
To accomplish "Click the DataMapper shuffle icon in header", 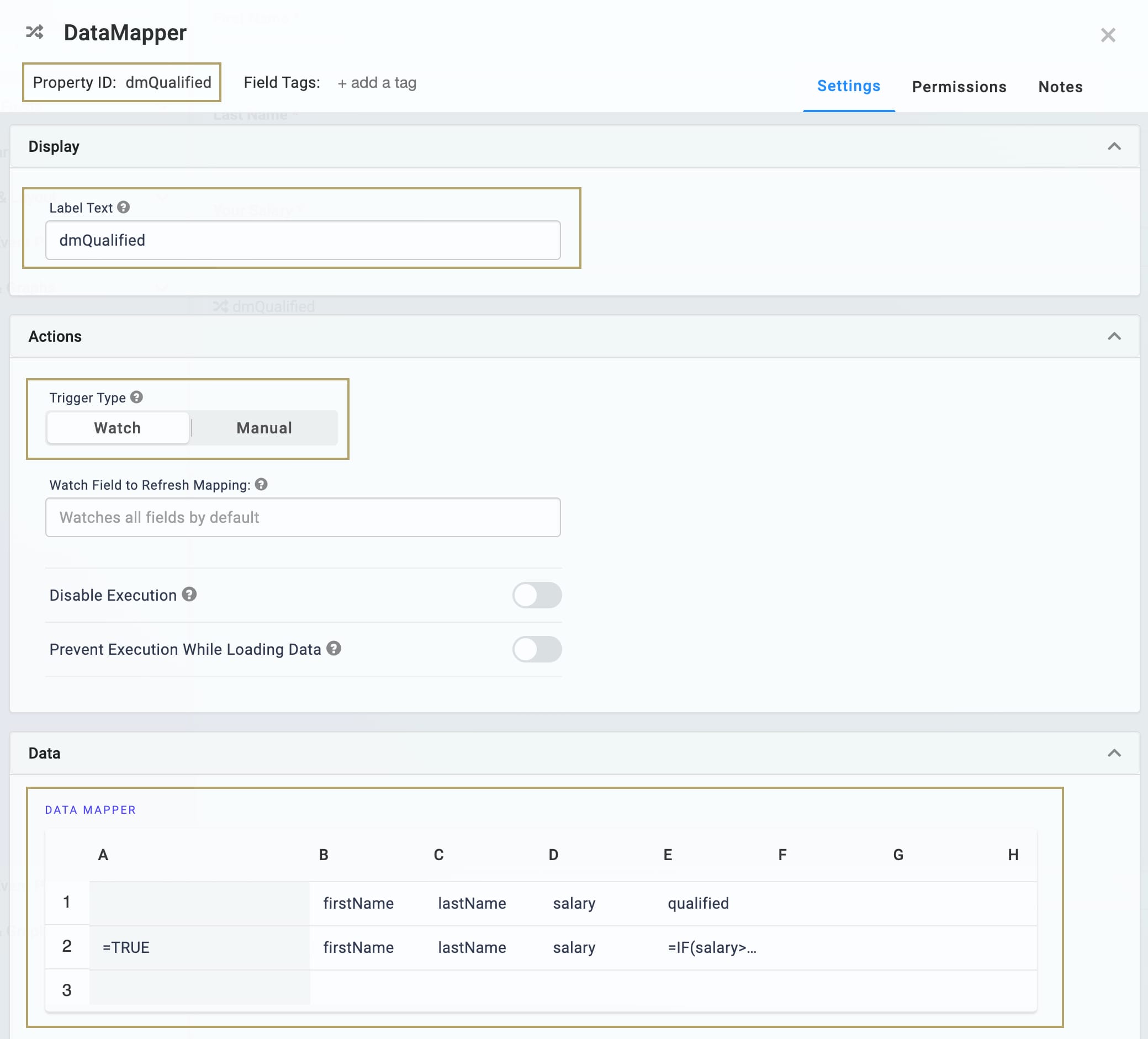I will pos(35,32).
